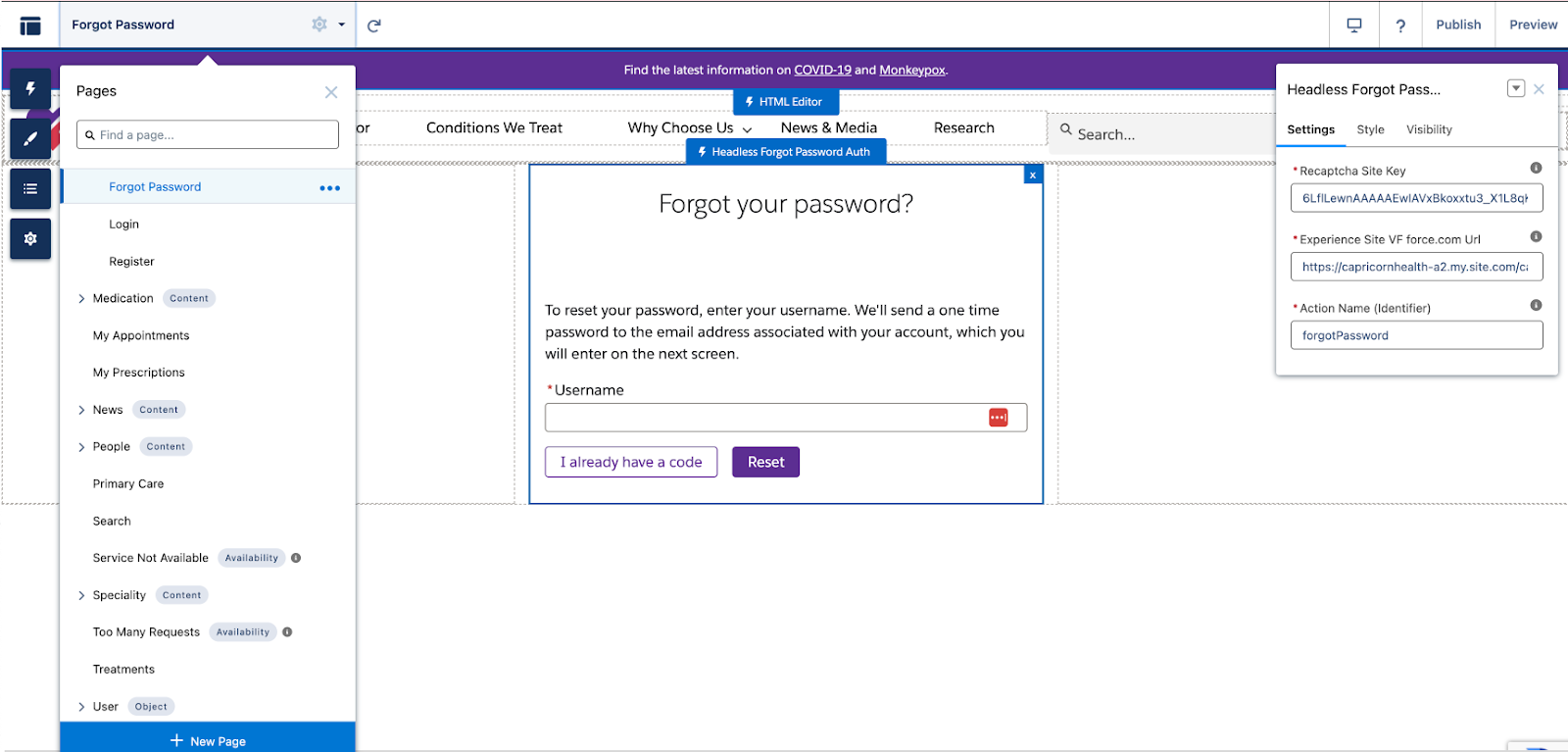Click the New Page button
The height and width of the screenshot is (752, 1568).
coord(208,740)
